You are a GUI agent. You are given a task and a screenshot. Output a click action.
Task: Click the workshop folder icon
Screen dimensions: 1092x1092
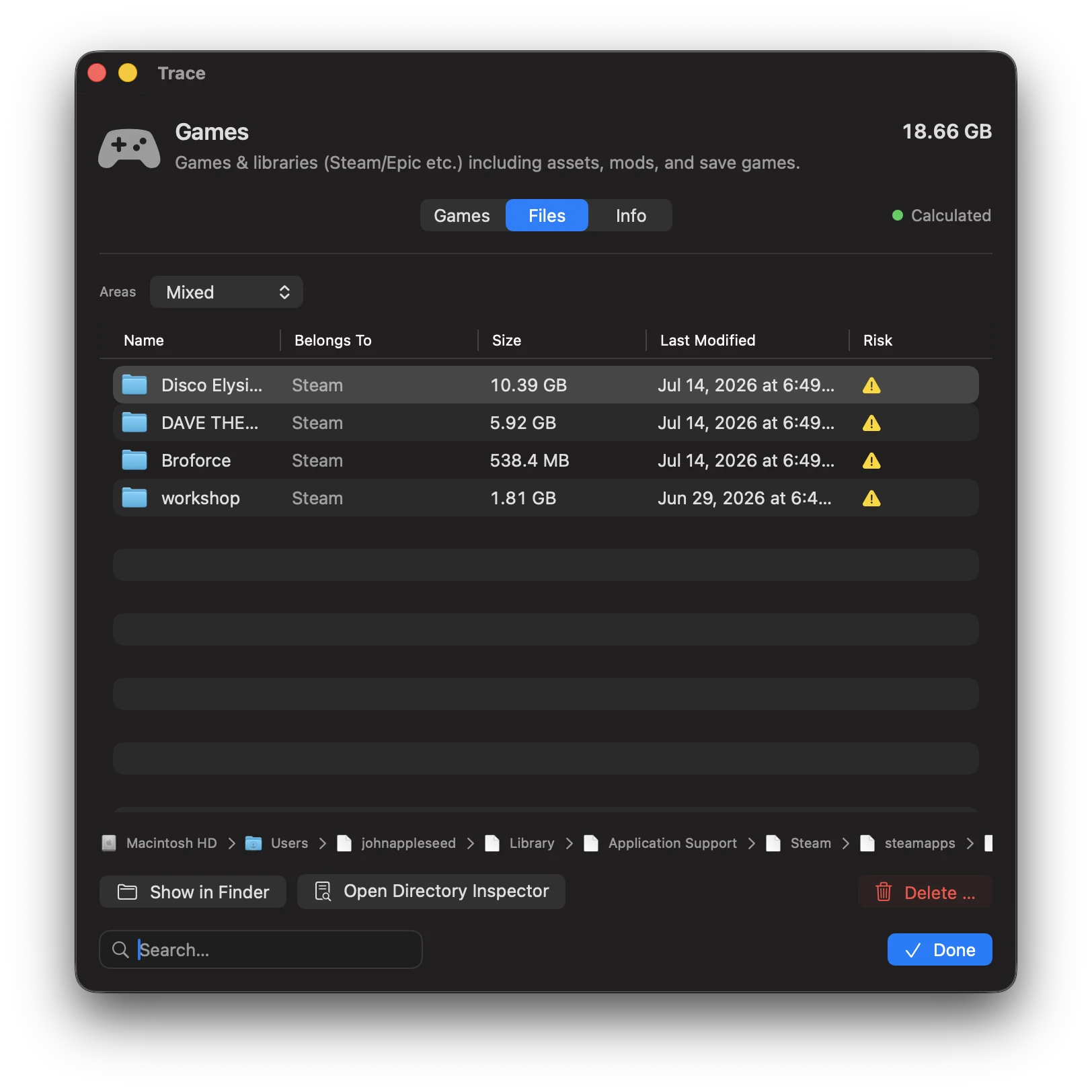coord(134,498)
